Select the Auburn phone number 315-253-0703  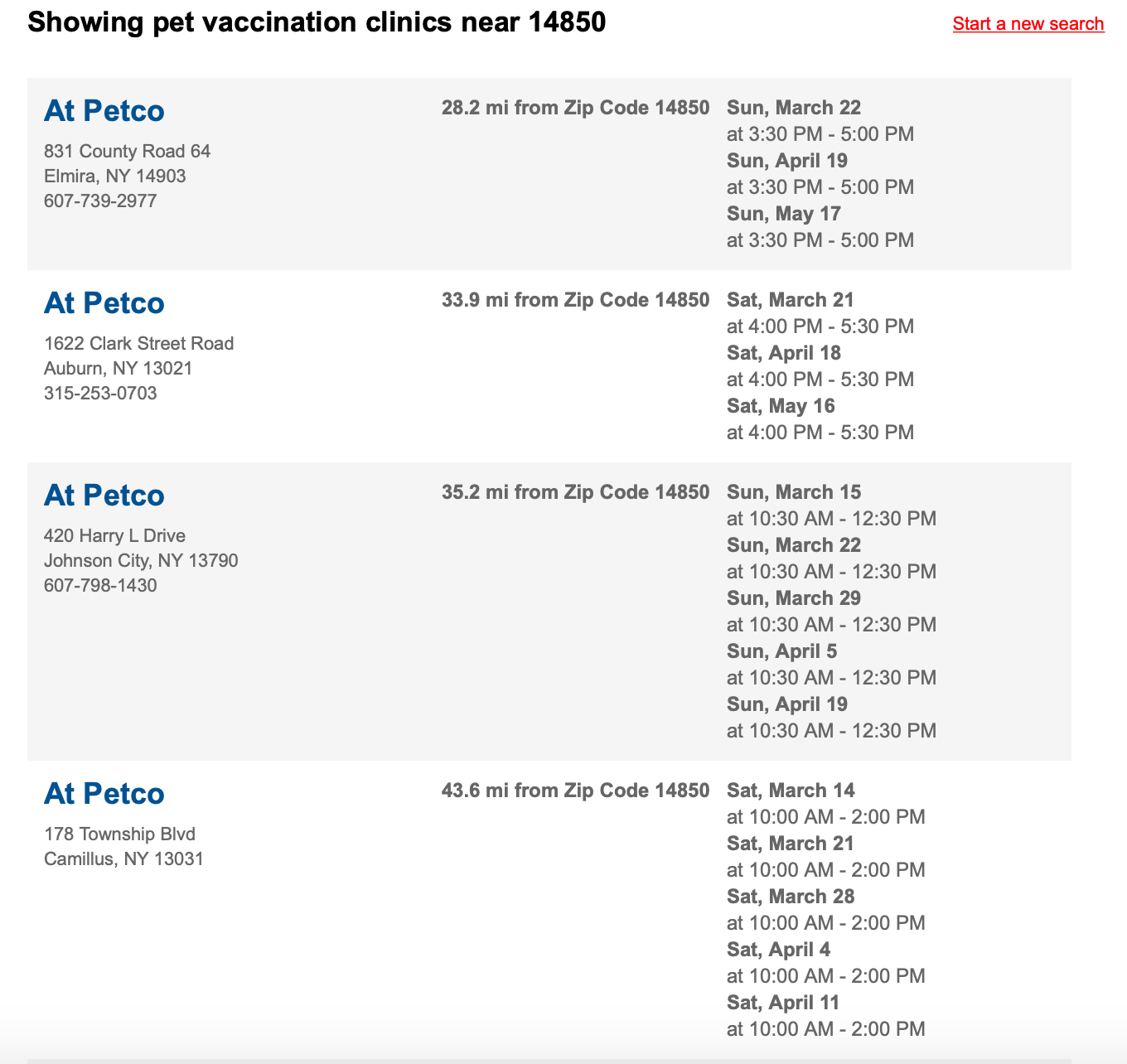click(x=100, y=394)
